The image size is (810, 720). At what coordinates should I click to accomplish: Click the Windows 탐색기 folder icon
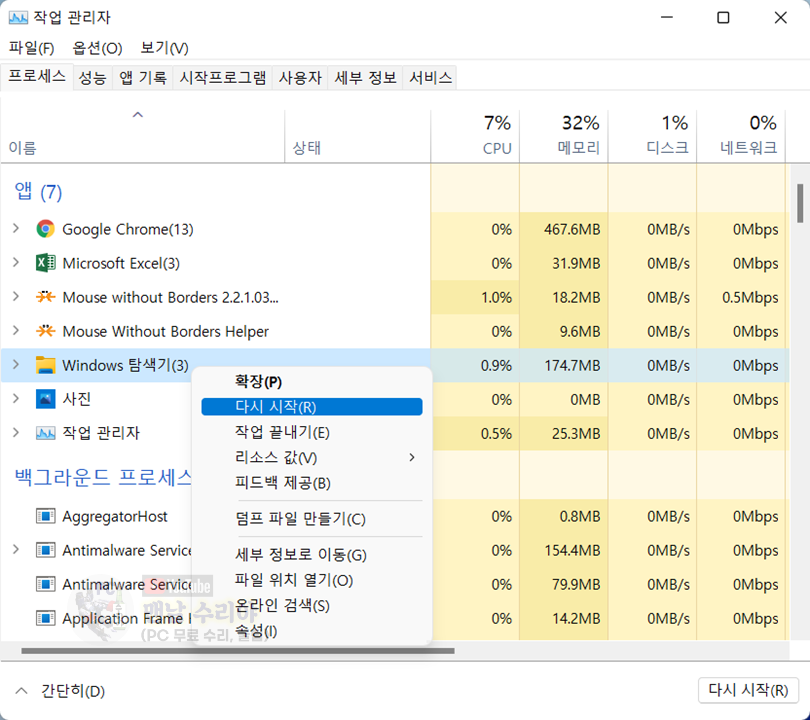(45, 365)
